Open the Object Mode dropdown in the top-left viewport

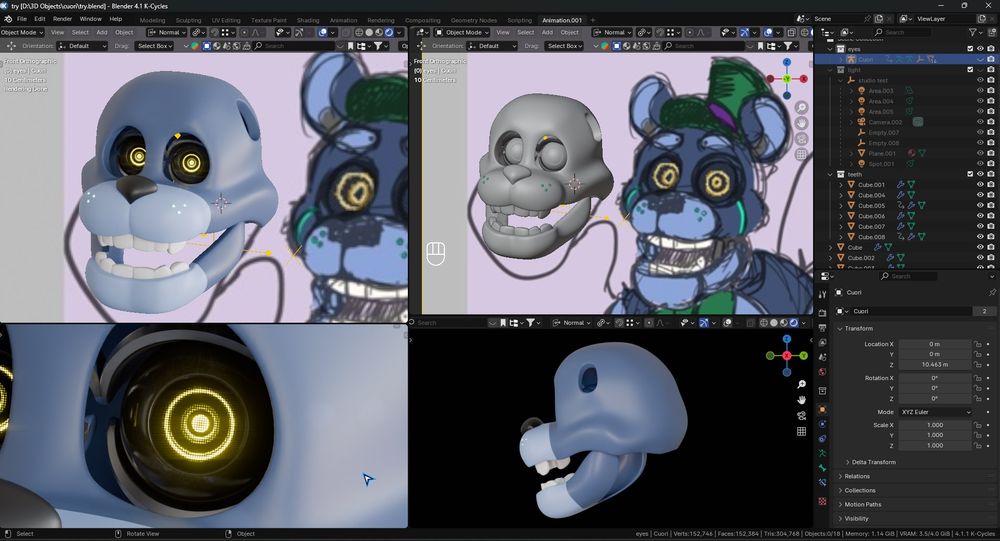22,33
